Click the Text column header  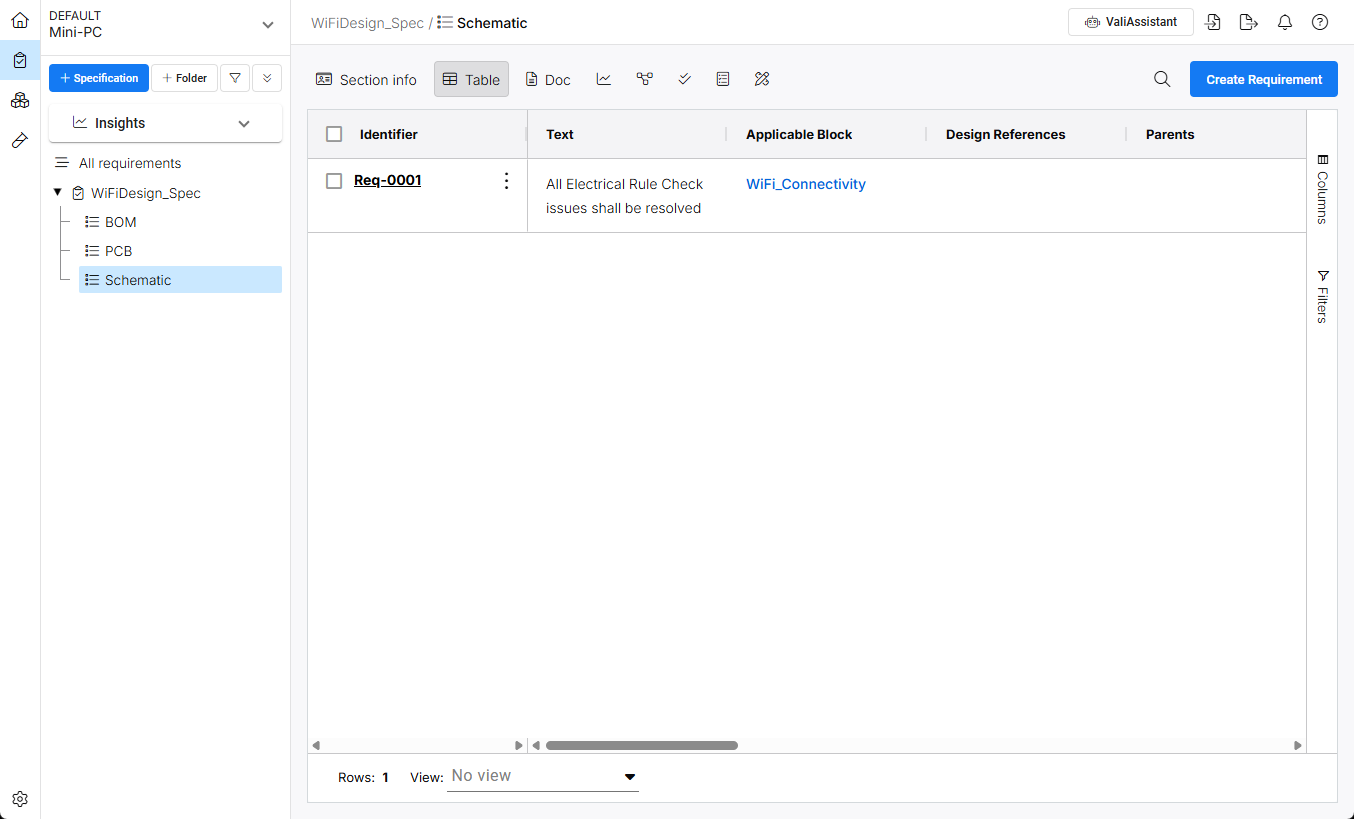coord(560,134)
